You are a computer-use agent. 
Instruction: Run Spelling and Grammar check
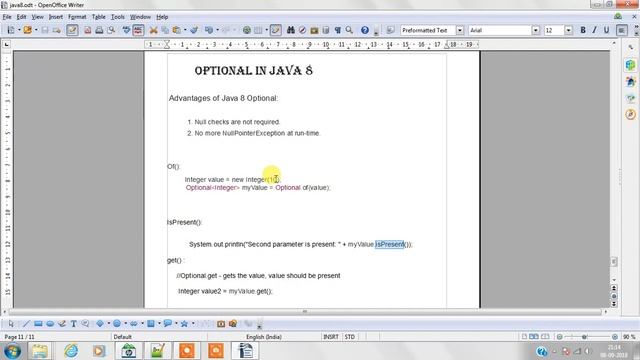(126, 30)
